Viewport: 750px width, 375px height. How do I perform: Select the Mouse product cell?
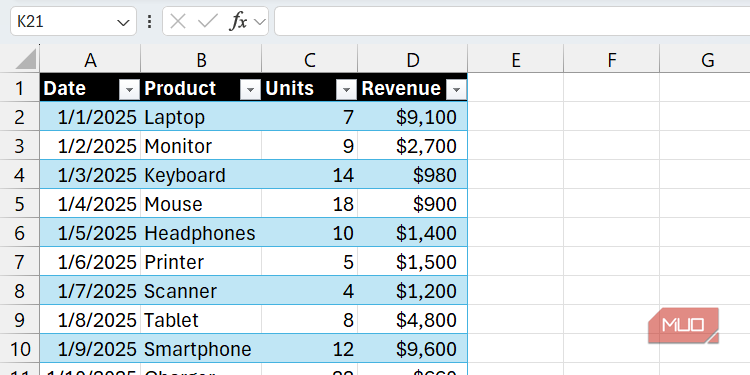tap(201, 204)
